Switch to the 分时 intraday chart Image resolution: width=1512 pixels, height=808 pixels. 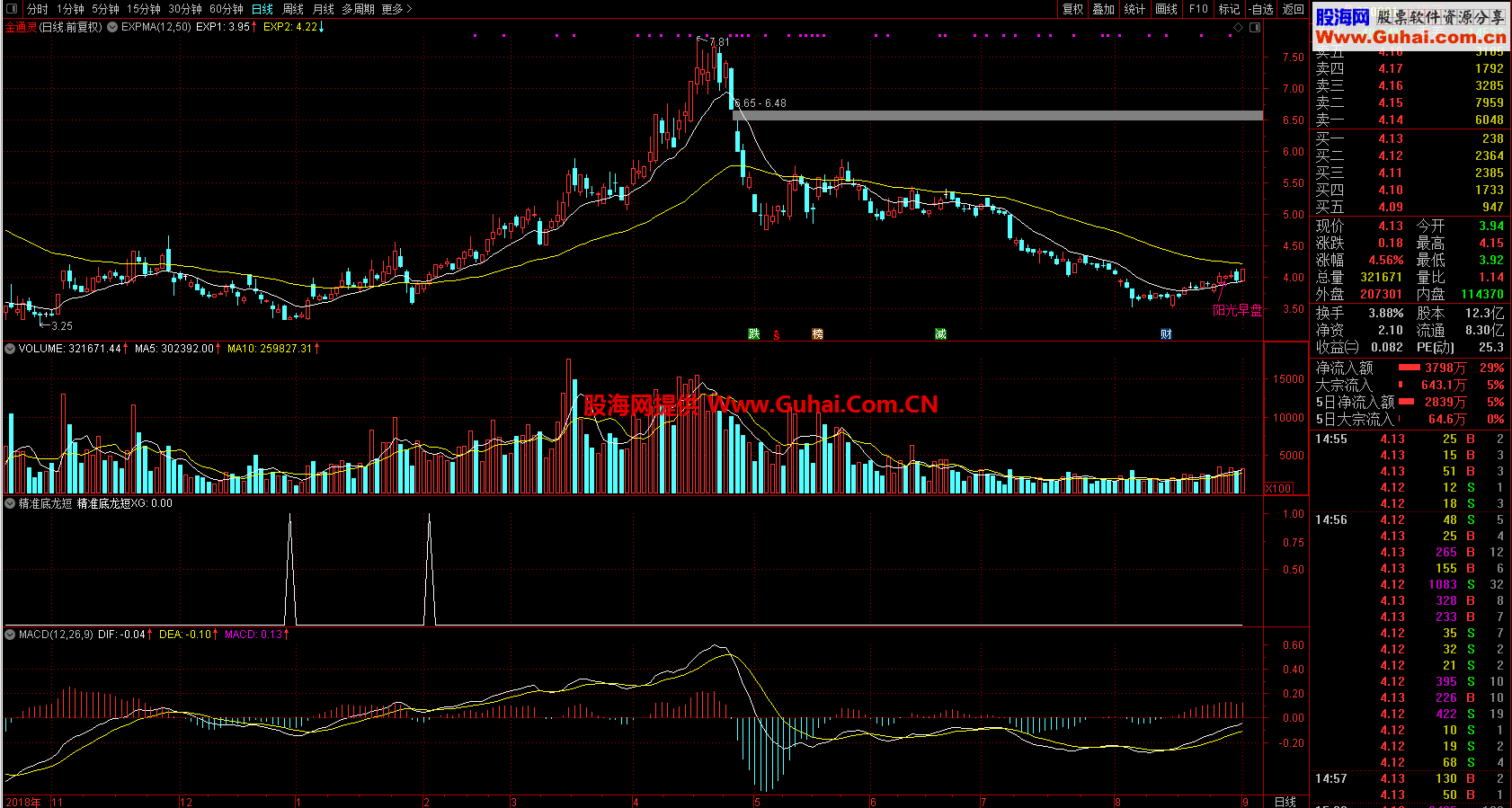coord(38,9)
